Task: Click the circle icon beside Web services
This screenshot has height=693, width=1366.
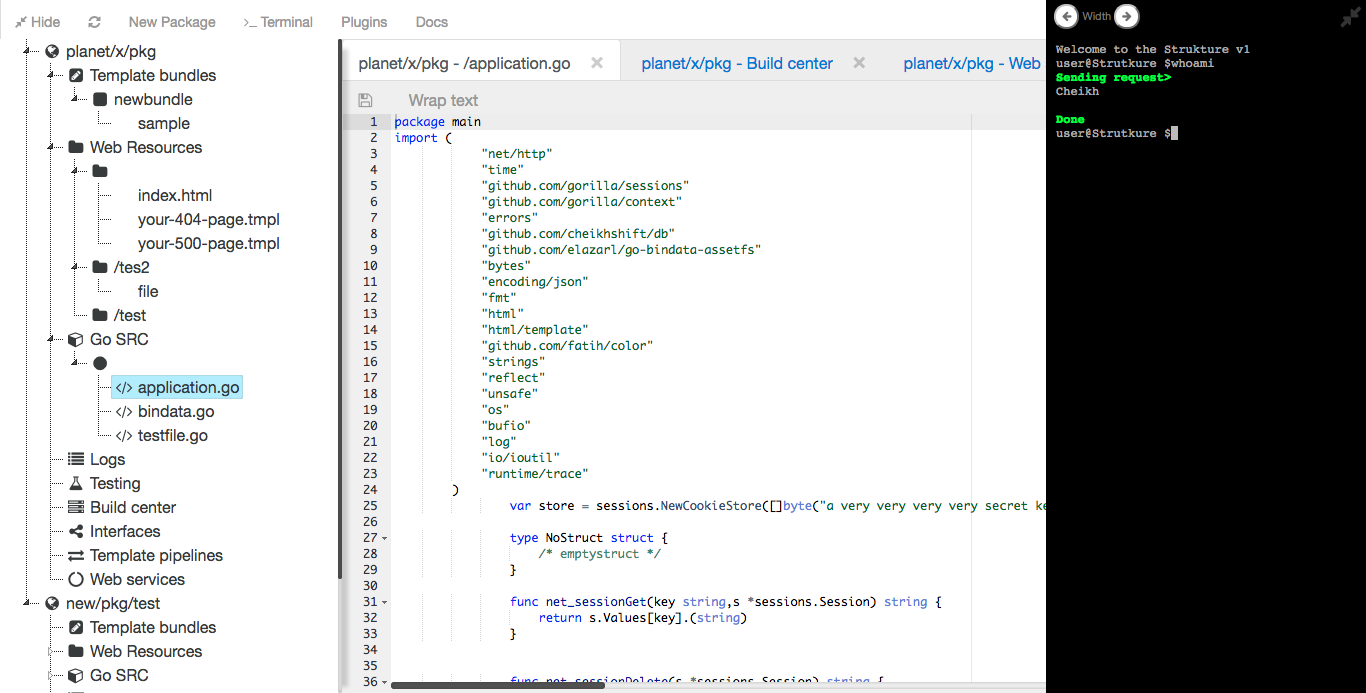Action: click(x=76, y=580)
